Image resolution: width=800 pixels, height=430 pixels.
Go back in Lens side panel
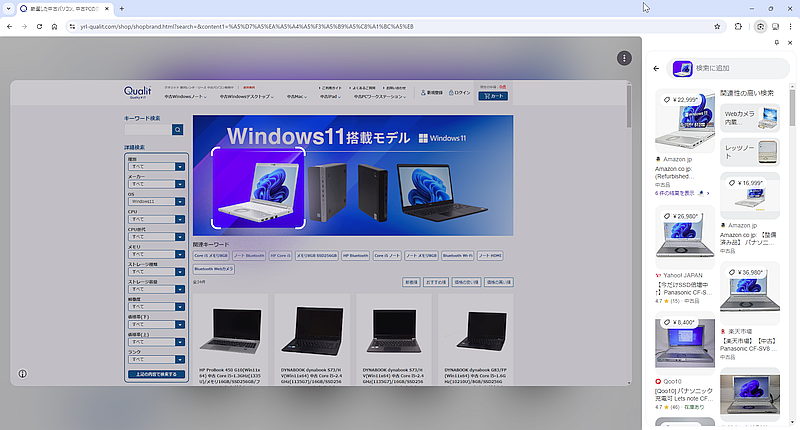pyautogui.click(x=656, y=68)
